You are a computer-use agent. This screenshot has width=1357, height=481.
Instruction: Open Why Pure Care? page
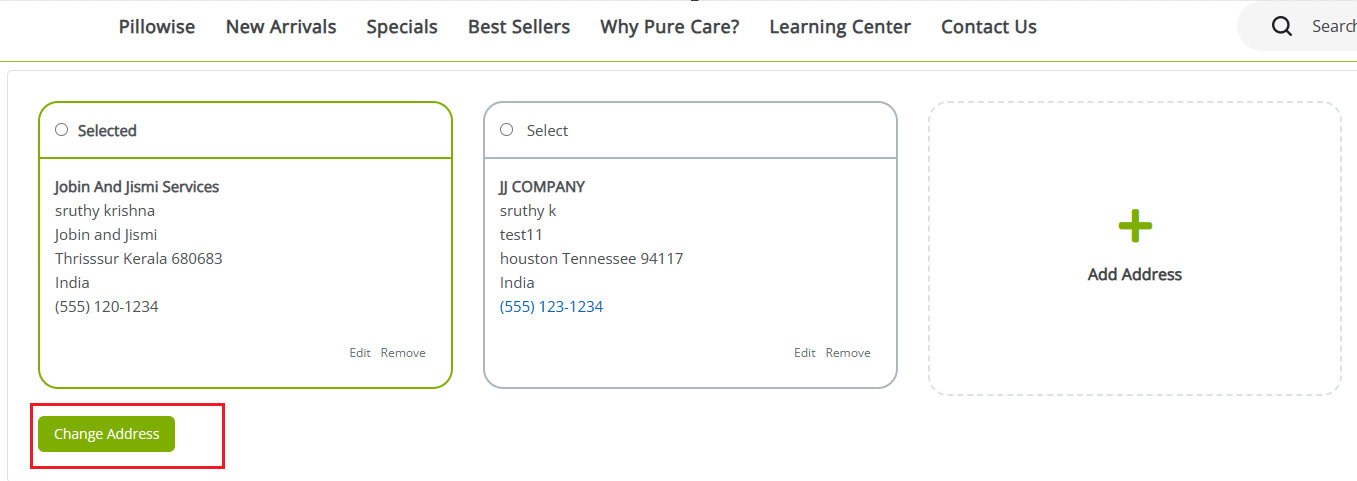pyautogui.click(x=670, y=27)
